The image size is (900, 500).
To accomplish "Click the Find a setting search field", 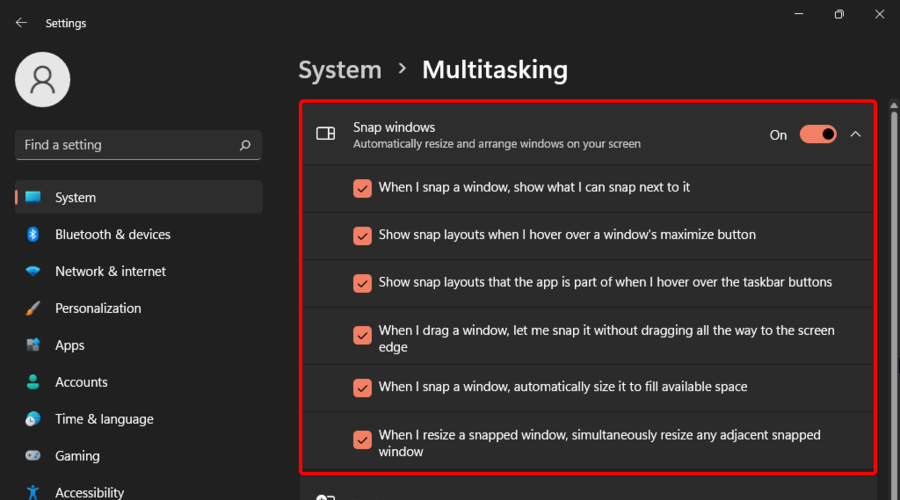I will click(x=138, y=145).
